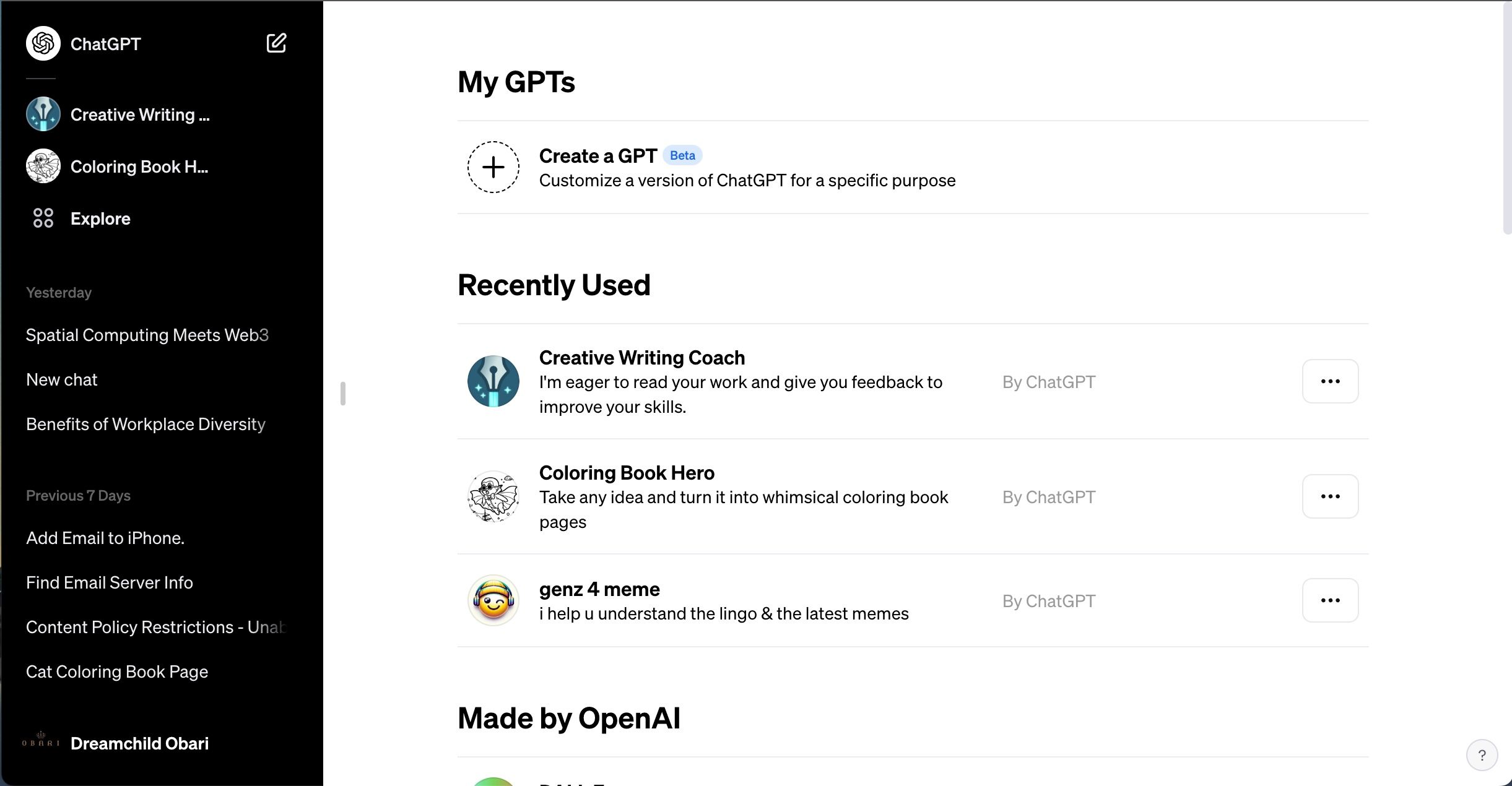Expand more options for genz 4 meme
The image size is (1512, 786).
click(1330, 600)
